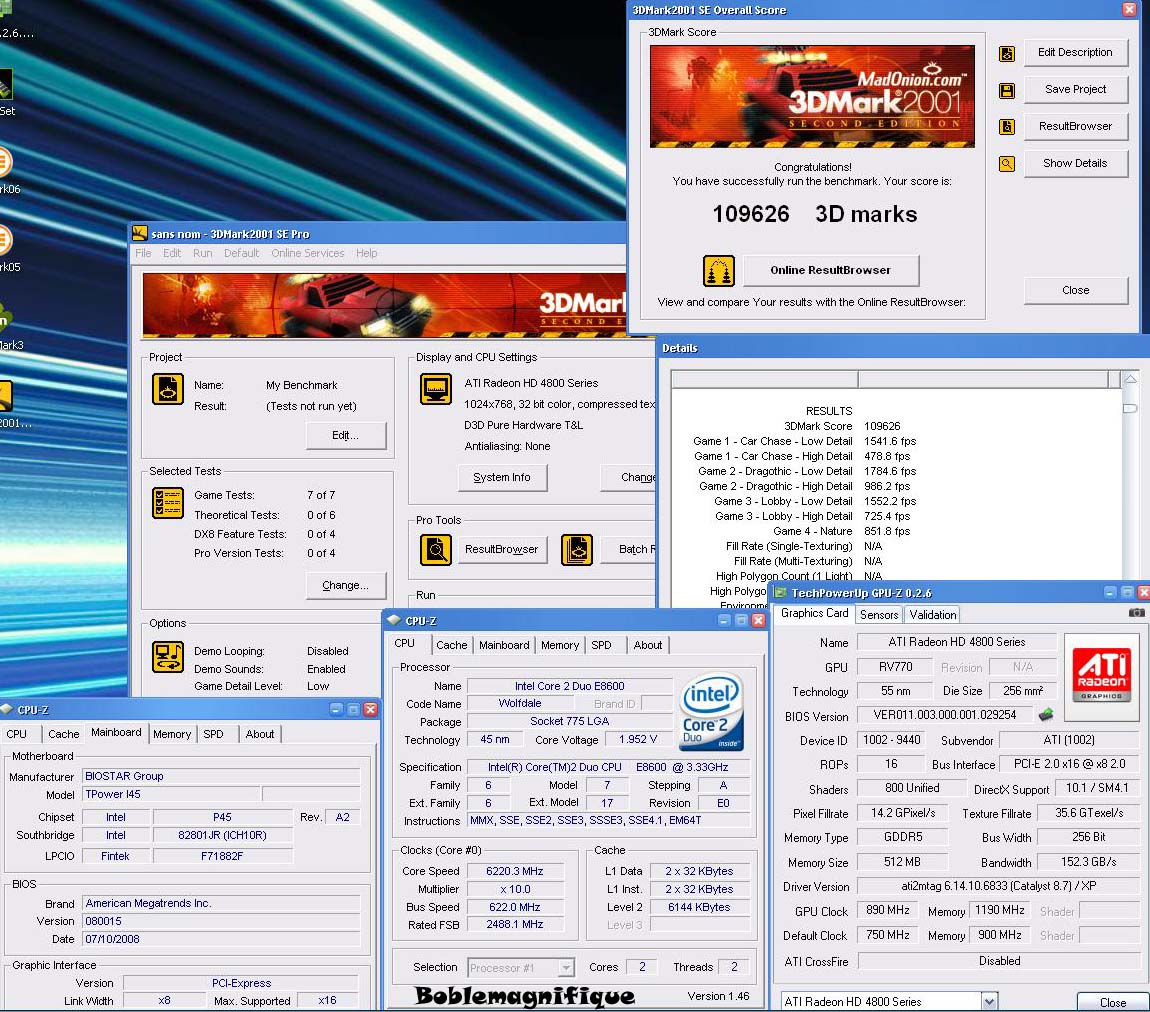This screenshot has height=1012, width=1150.
Task: Click the BIOS save chip icon in GPU-Z
Action: [1046, 714]
